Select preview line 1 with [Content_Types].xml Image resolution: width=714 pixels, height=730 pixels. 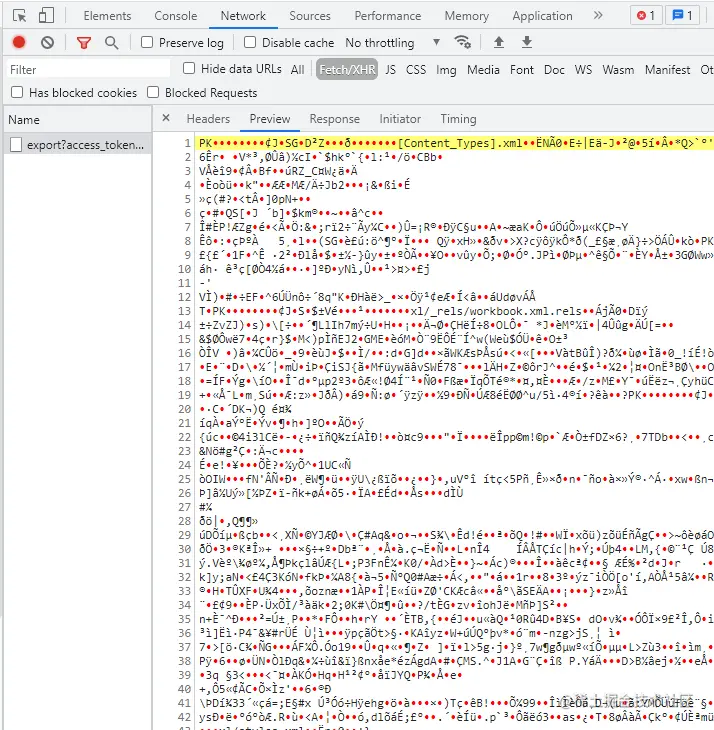tap(454, 143)
